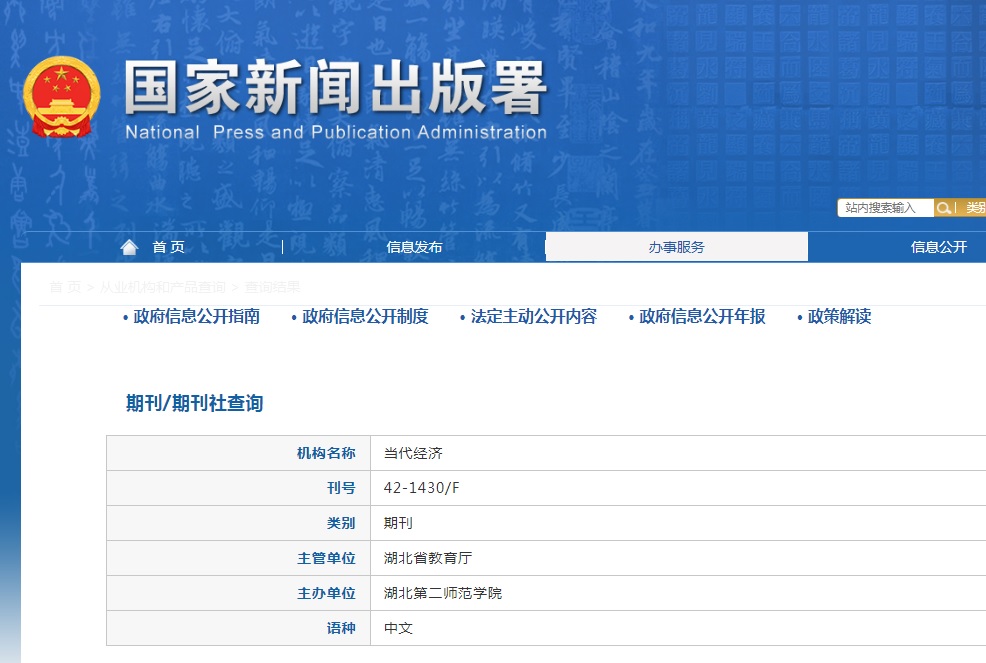Click the gold divider icon next to search

click(x=957, y=208)
